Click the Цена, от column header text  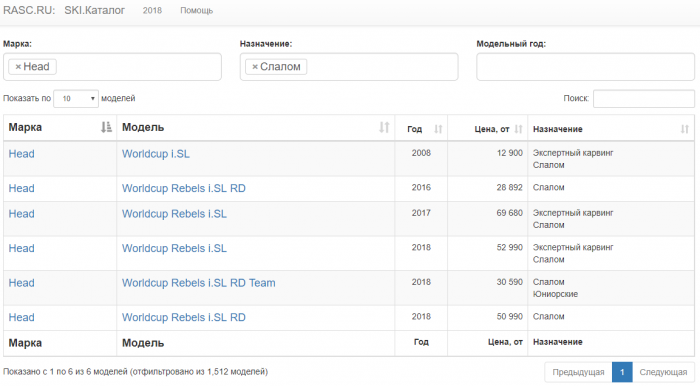(x=492, y=129)
